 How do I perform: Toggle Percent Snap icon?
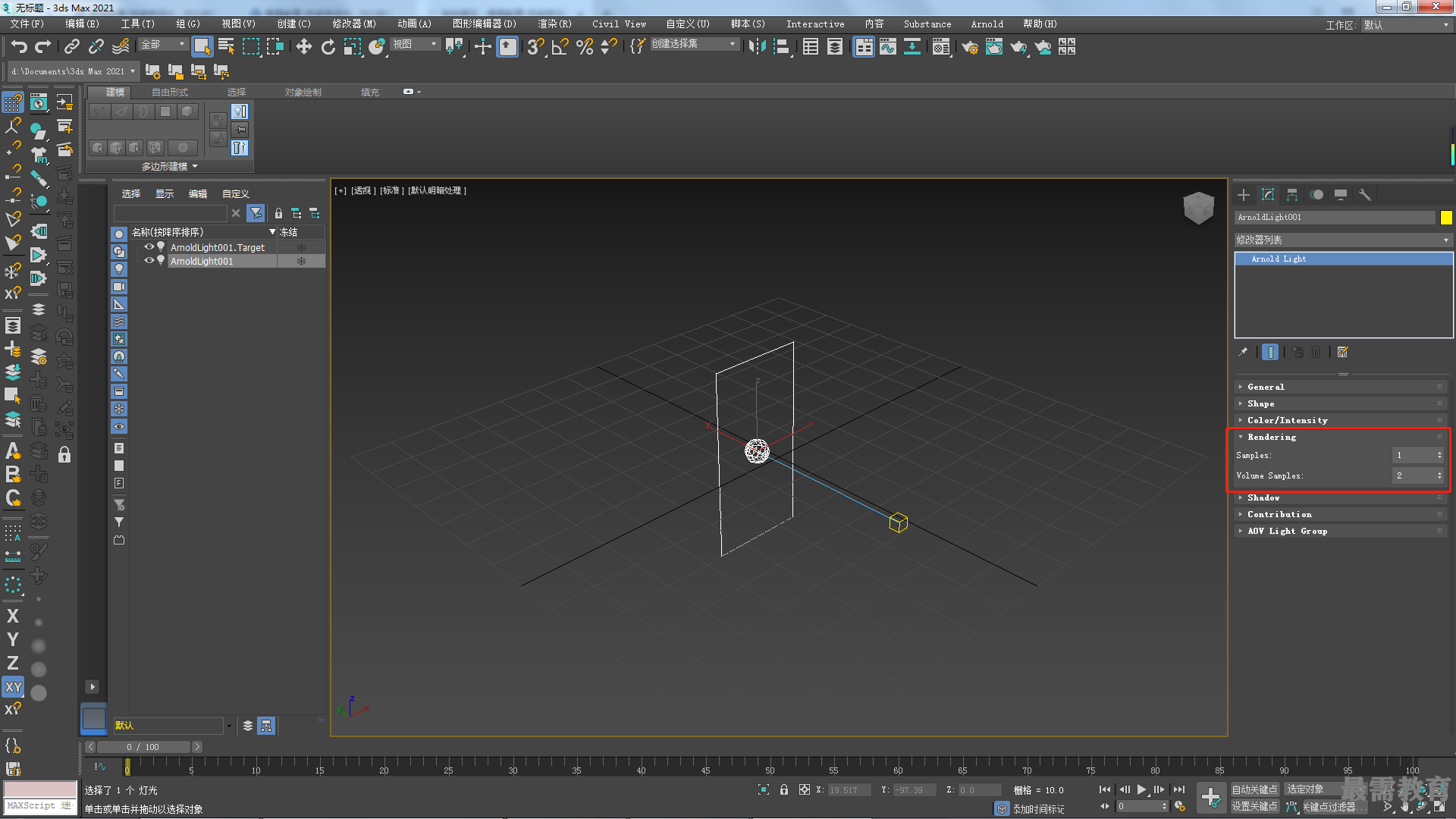(x=584, y=47)
